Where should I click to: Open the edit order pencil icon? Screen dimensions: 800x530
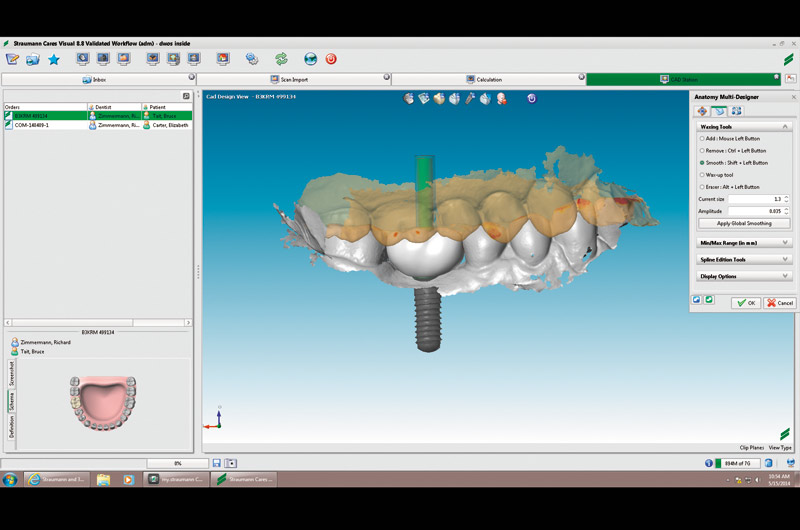12,59
